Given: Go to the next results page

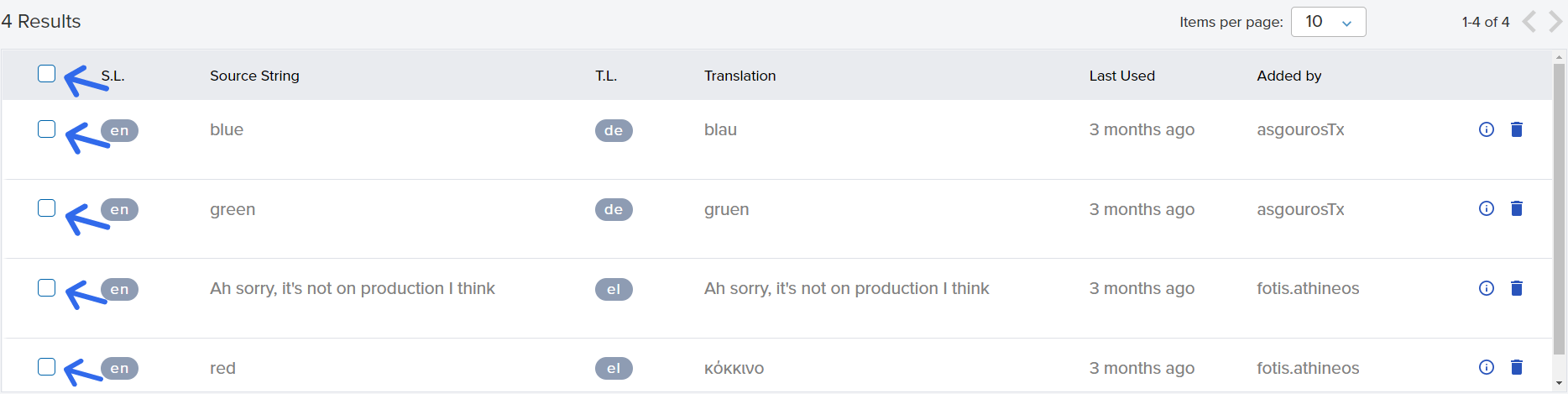Looking at the screenshot, I should click(x=1555, y=22).
